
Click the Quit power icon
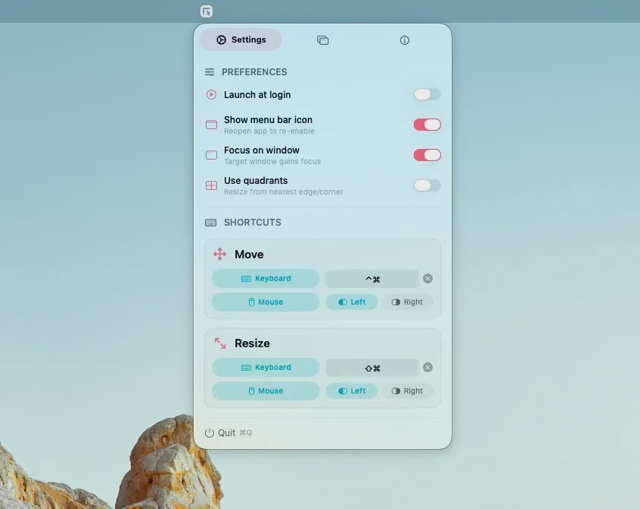point(209,433)
